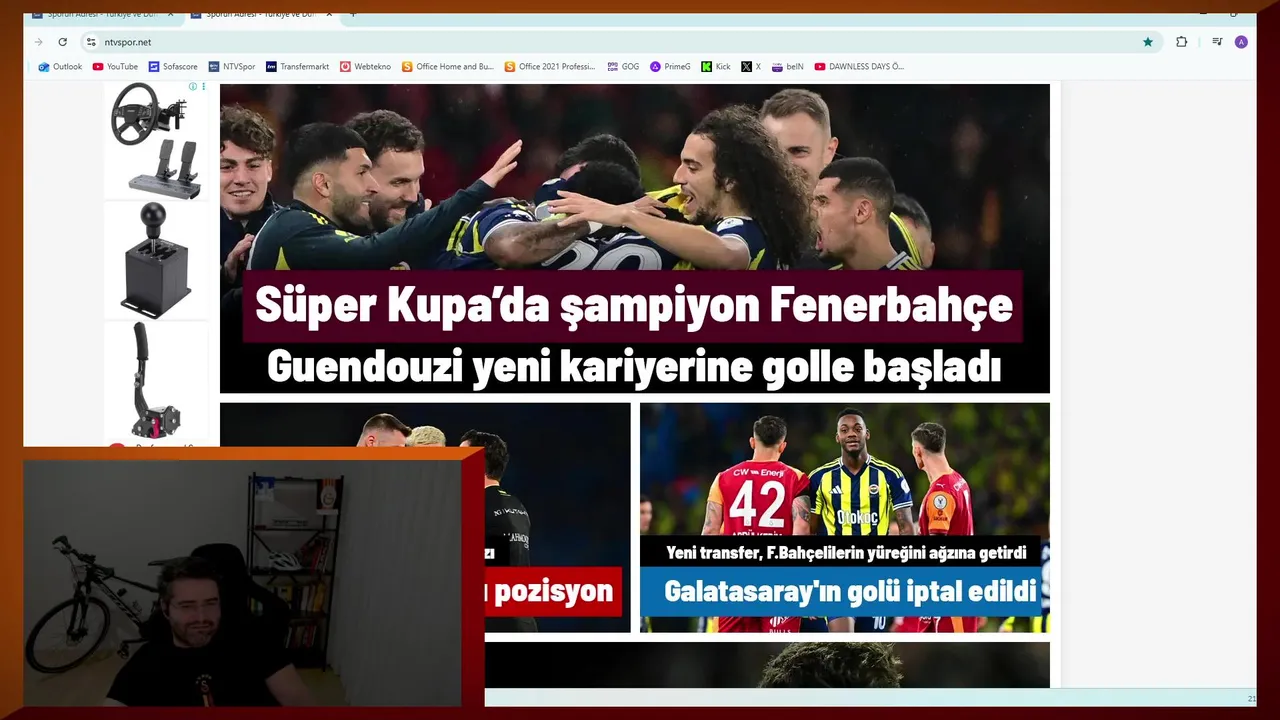Viewport: 1280px width, 720px height.
Task: Open the GOG bookmark
Action: coord(623,67)
